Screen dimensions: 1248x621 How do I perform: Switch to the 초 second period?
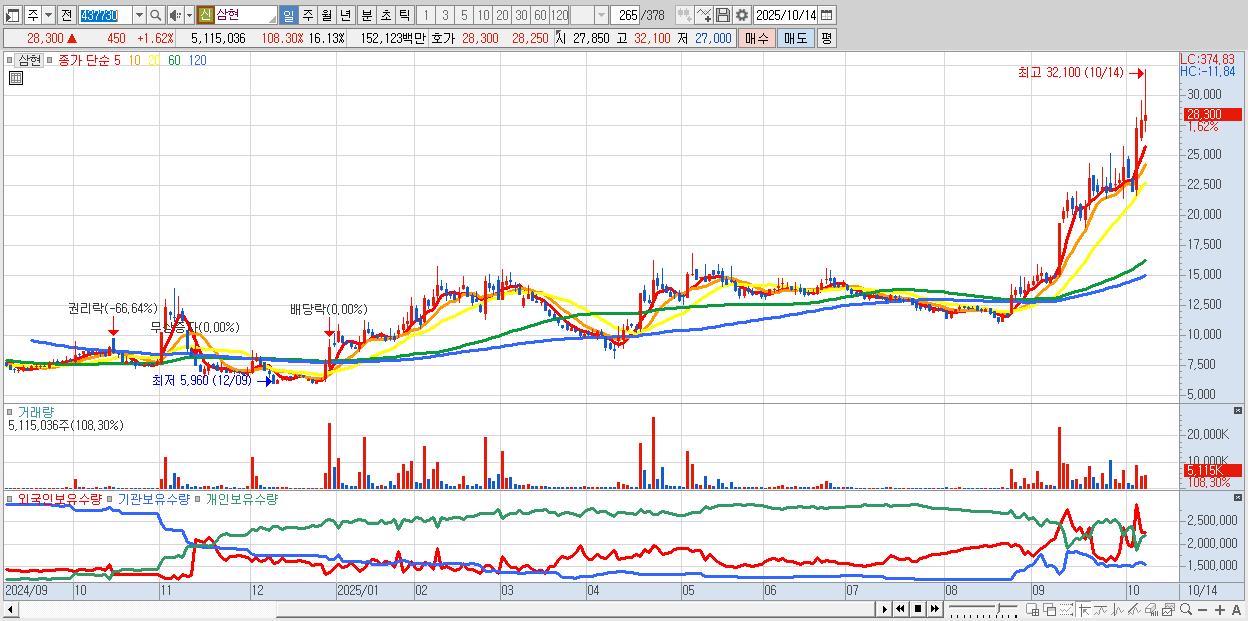point(384,15)
